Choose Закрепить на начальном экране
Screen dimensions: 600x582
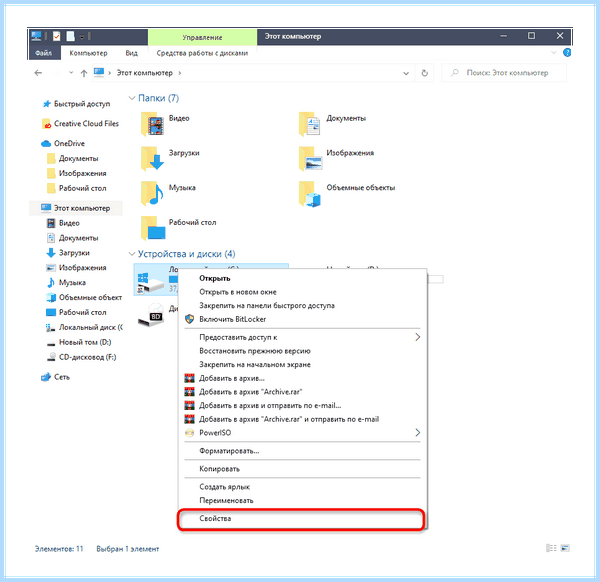[x=302, y=365]
